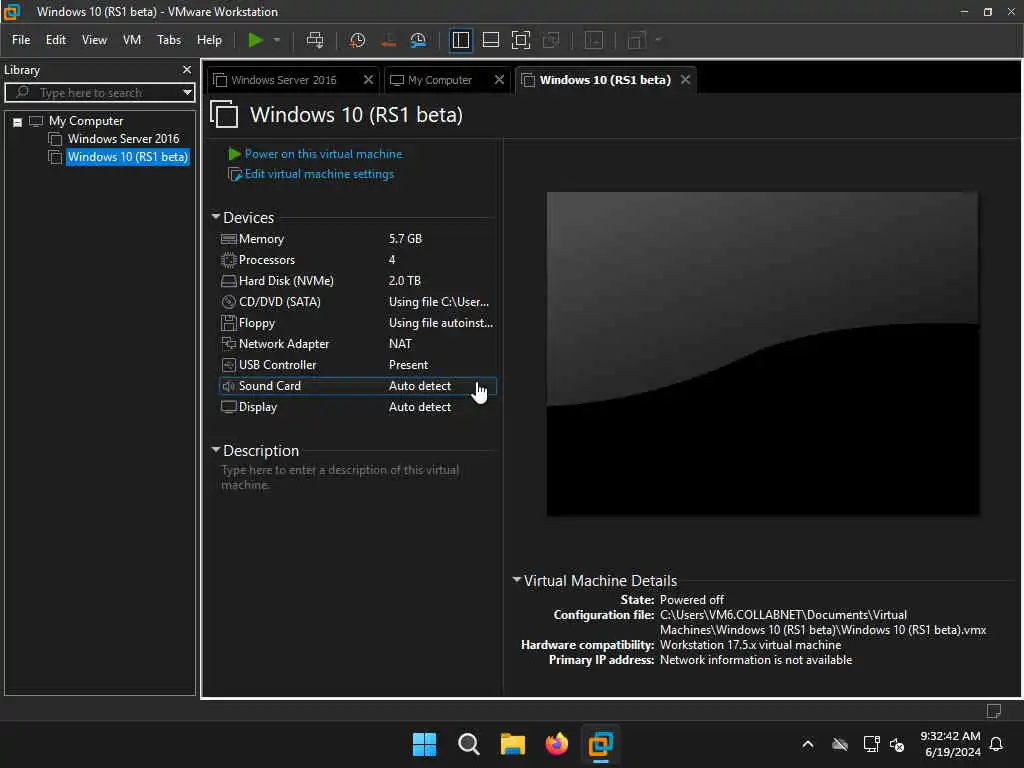Launch Firefox from the taskbar
This screenshot has height=768, width=1024.
pyautogui.click(x=556, y=744)
